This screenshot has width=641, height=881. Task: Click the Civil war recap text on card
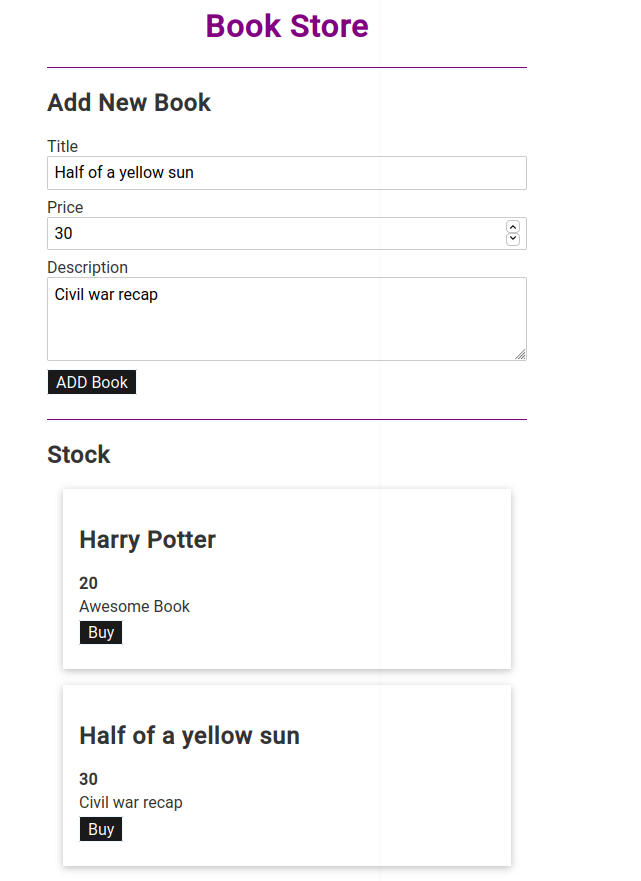tap(130, 802)
